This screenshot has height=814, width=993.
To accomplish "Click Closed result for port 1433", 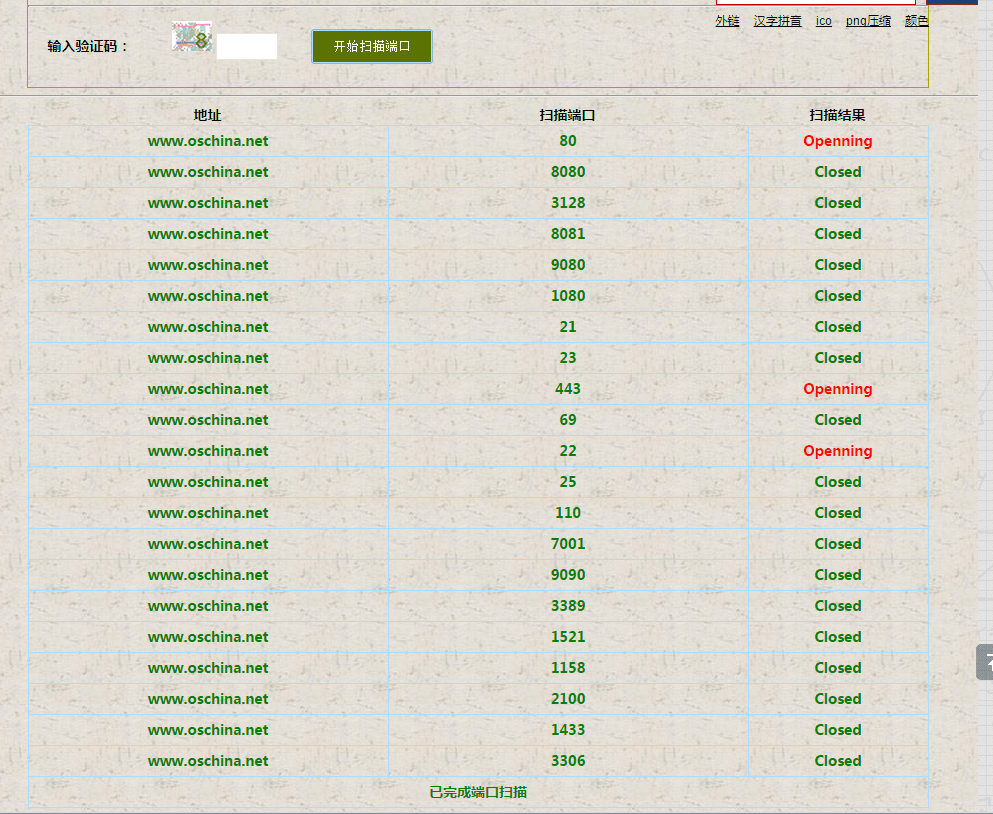I will coord(838,730).
